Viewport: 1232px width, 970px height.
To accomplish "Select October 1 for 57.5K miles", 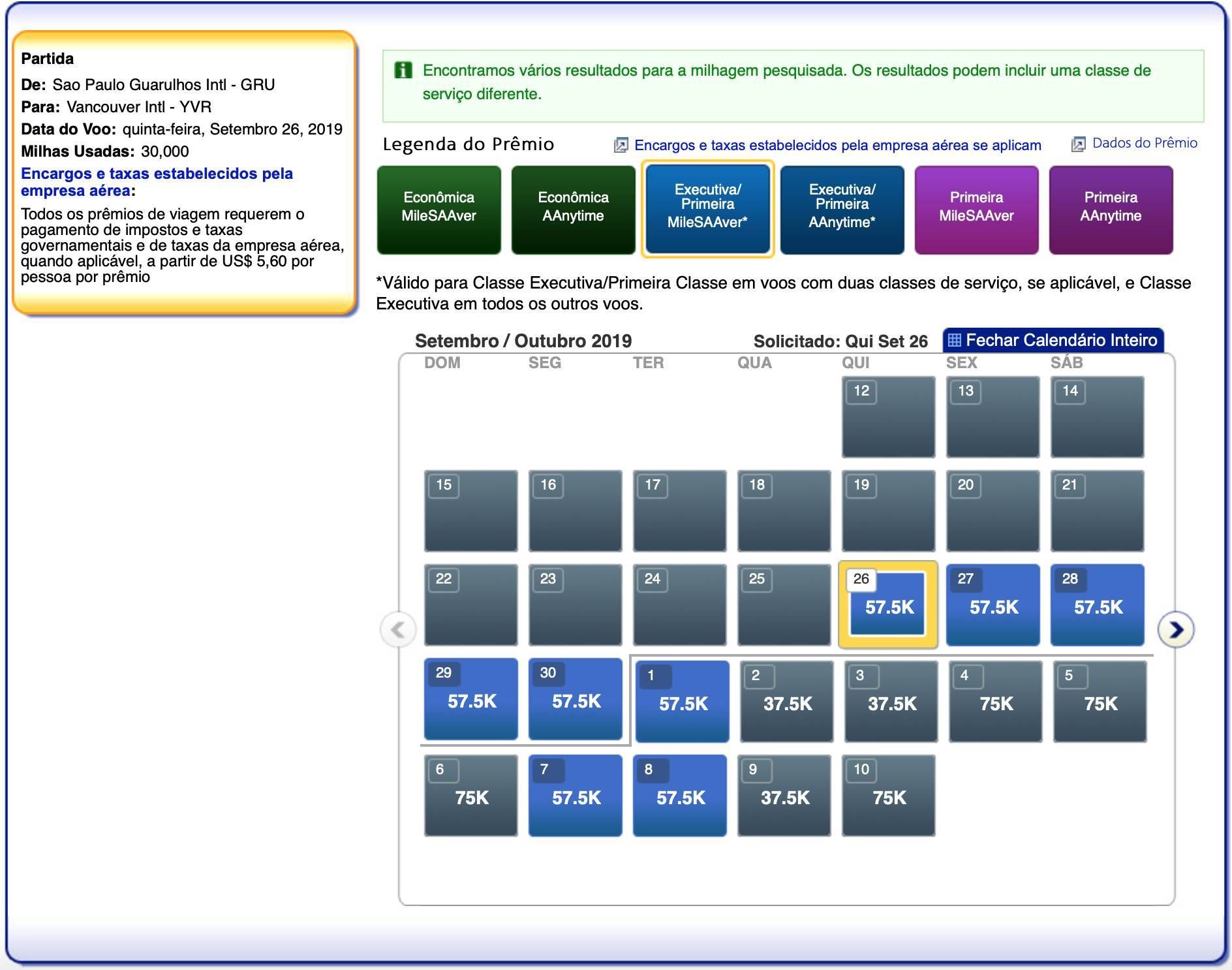I will (682, 702).
